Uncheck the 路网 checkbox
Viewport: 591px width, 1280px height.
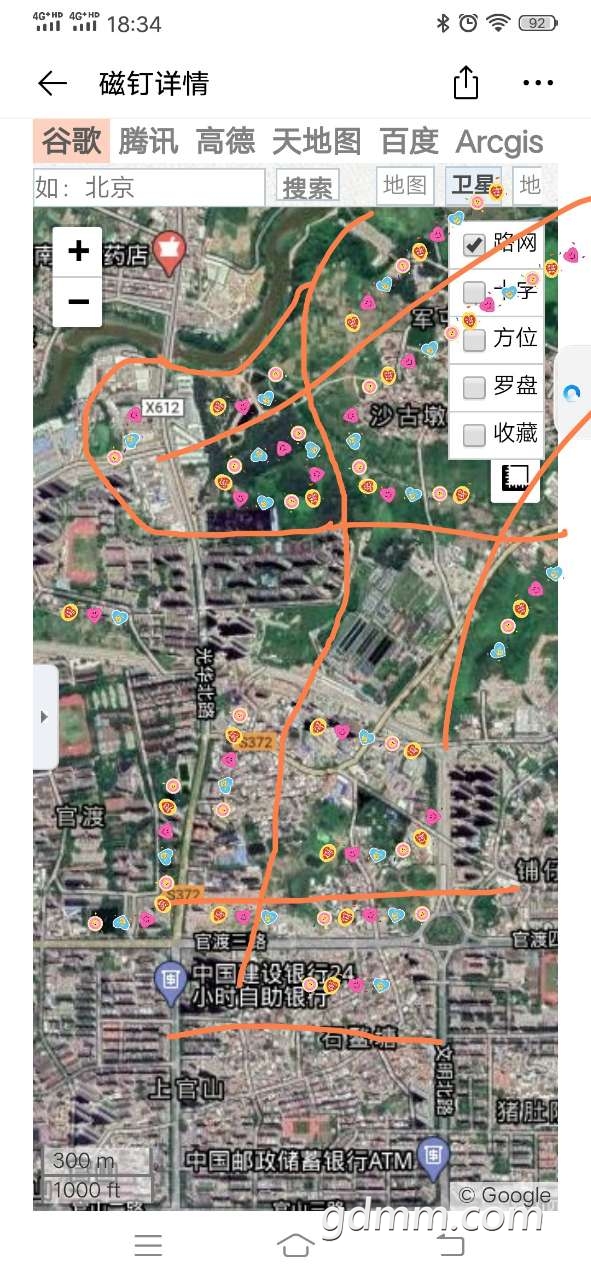coord(474,244)
